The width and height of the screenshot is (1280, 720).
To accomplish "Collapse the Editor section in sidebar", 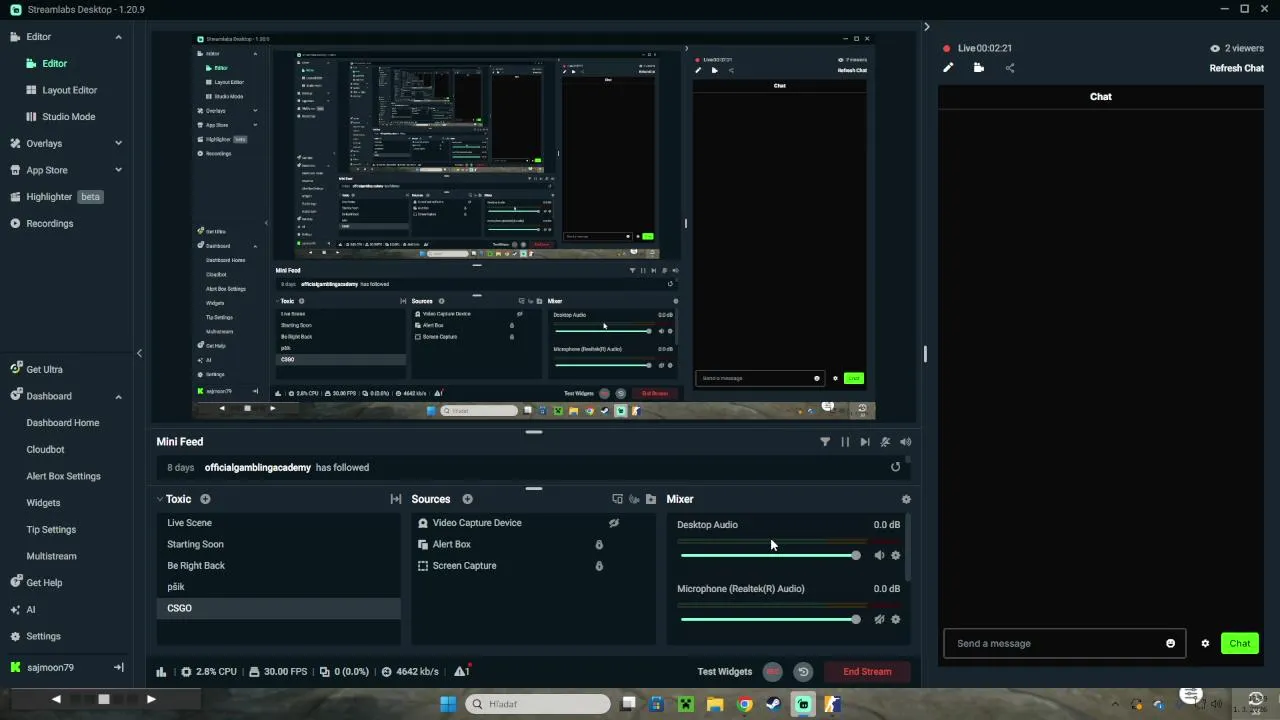I will coord(118,37).
